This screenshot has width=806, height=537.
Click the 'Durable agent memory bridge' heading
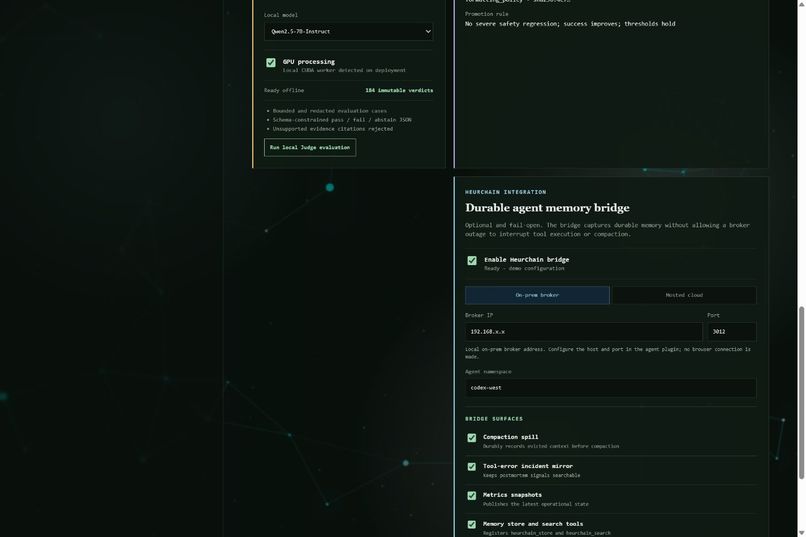[x=547, y=208]
